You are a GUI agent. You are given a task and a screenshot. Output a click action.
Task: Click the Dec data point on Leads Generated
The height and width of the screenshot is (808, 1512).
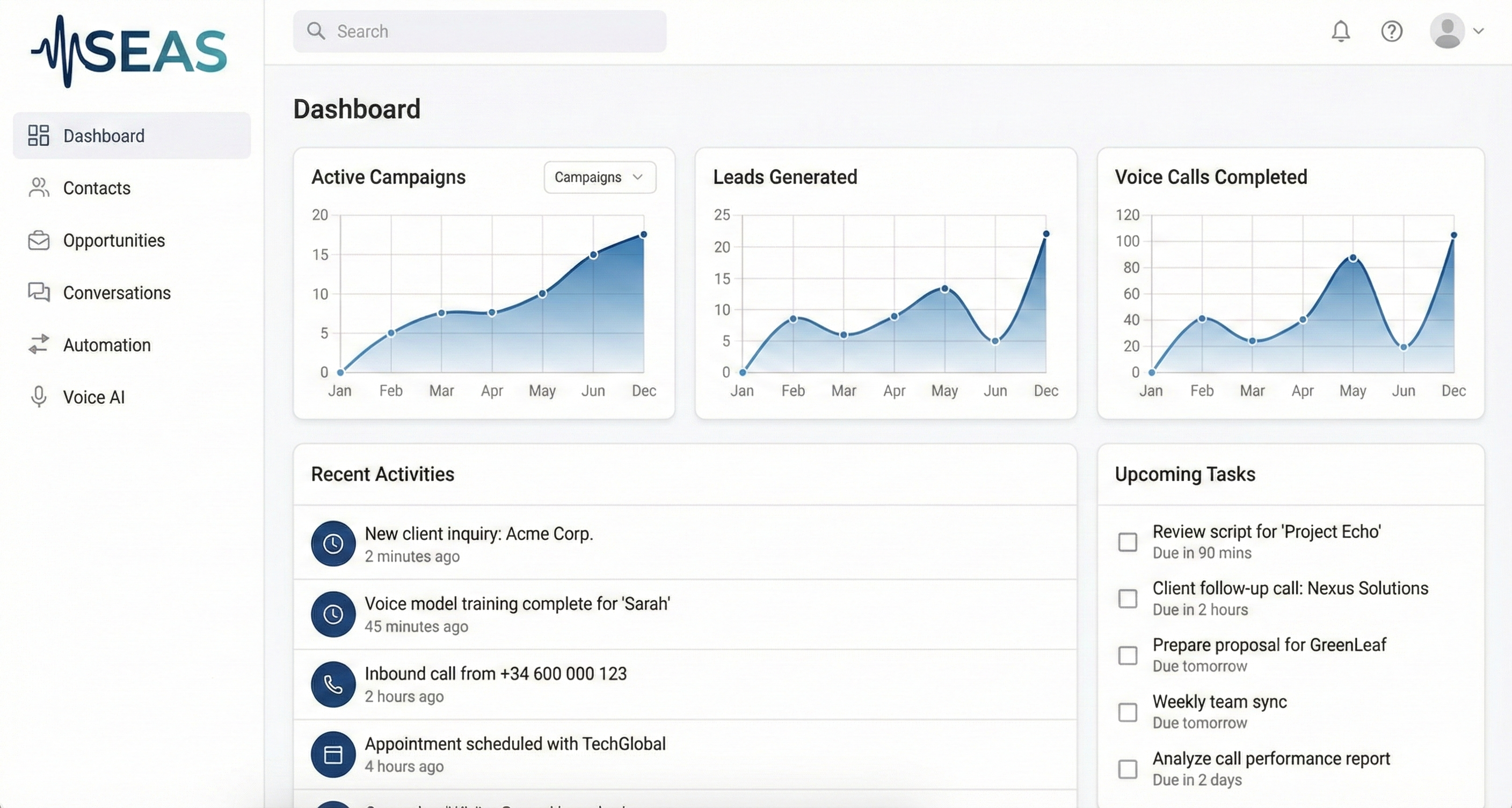click(1046, 234)
